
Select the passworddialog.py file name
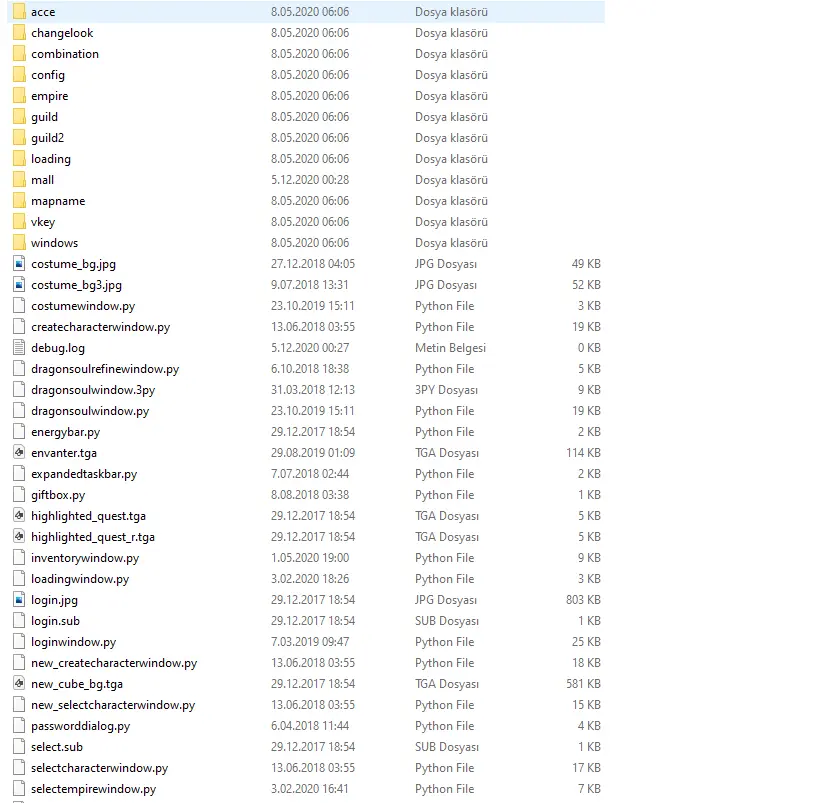click(x=80, y=726)
